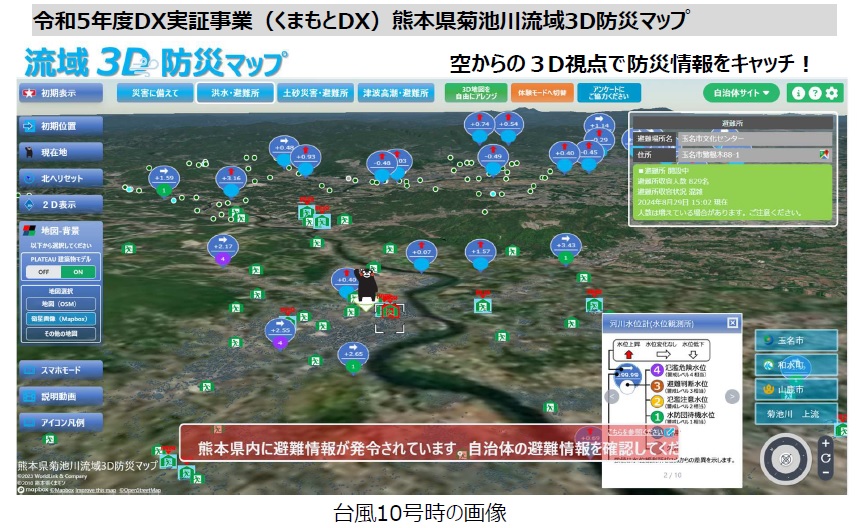Open settings with the gear icon
Image resolution: width=857 pixels, height=528 pixels.
pyautogui.click(x=832, y=94)
